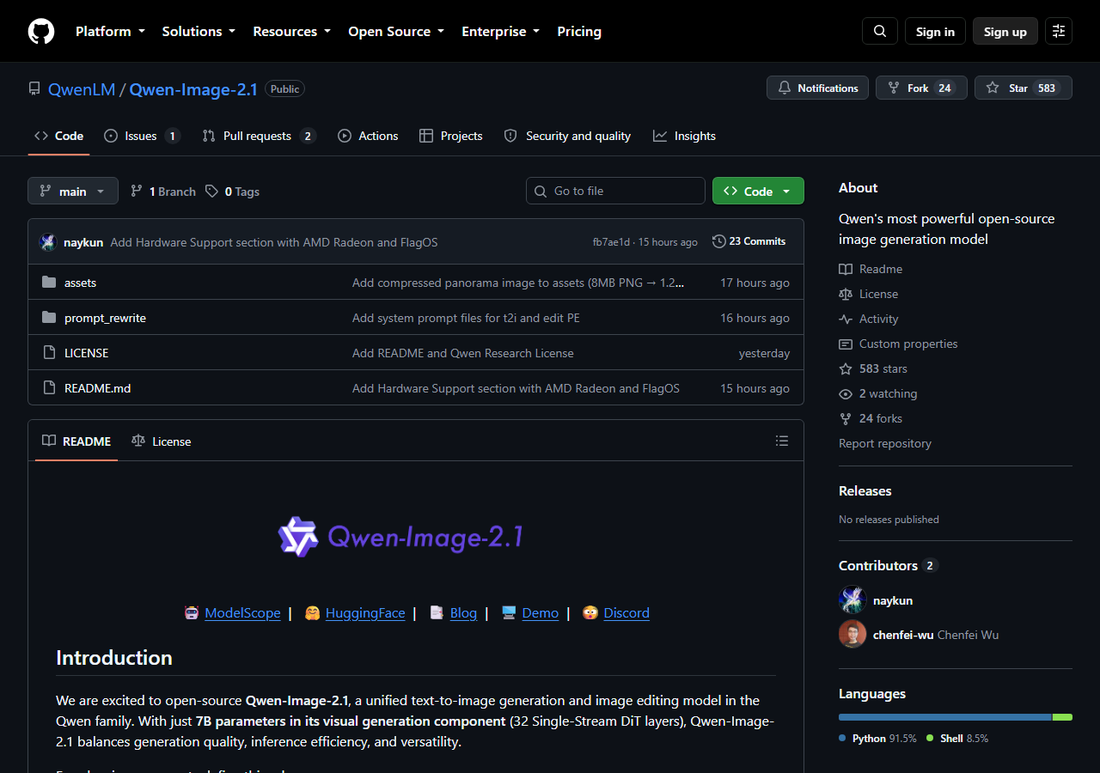This screenshot has height=773, width=1100.
Task: Click the scale icon beside License in About
Action: pos(845,294)
